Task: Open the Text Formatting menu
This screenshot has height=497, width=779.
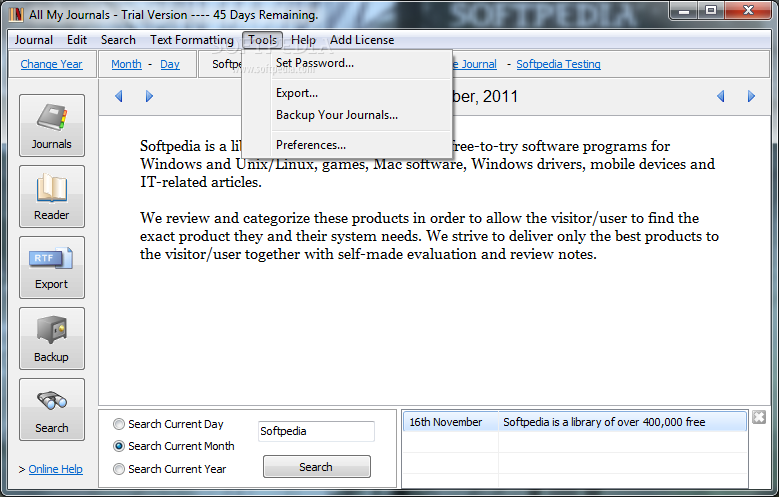Action: click(192, 40)
